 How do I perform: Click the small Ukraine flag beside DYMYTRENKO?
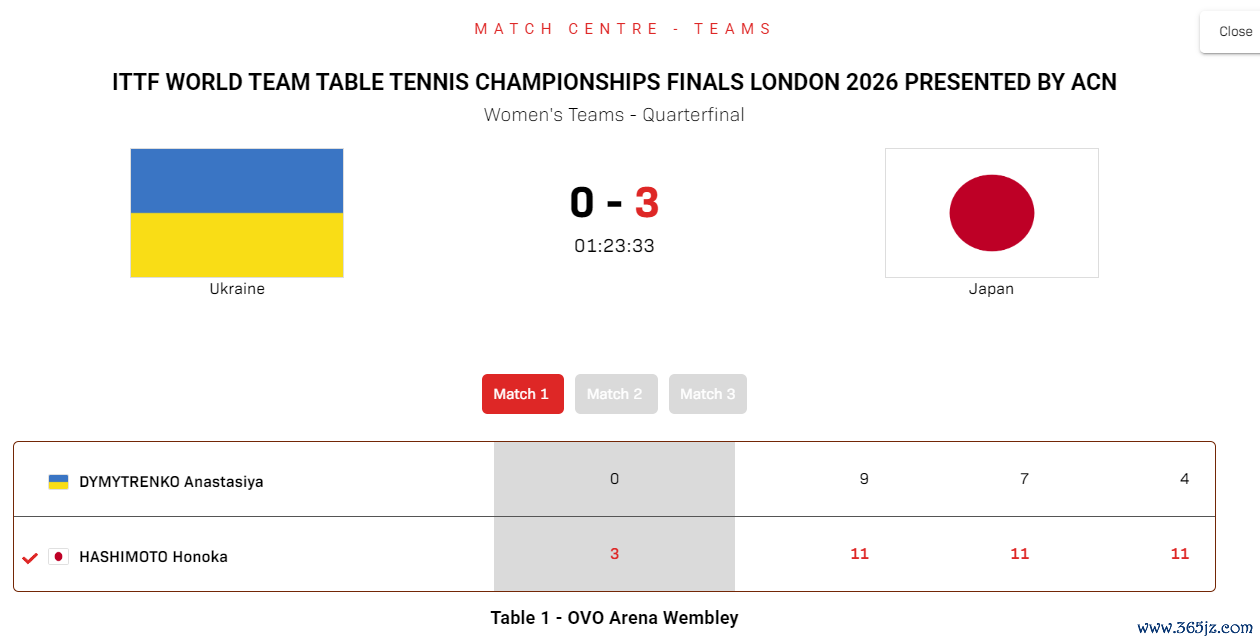pyautogui.click(x=58, y=482)
